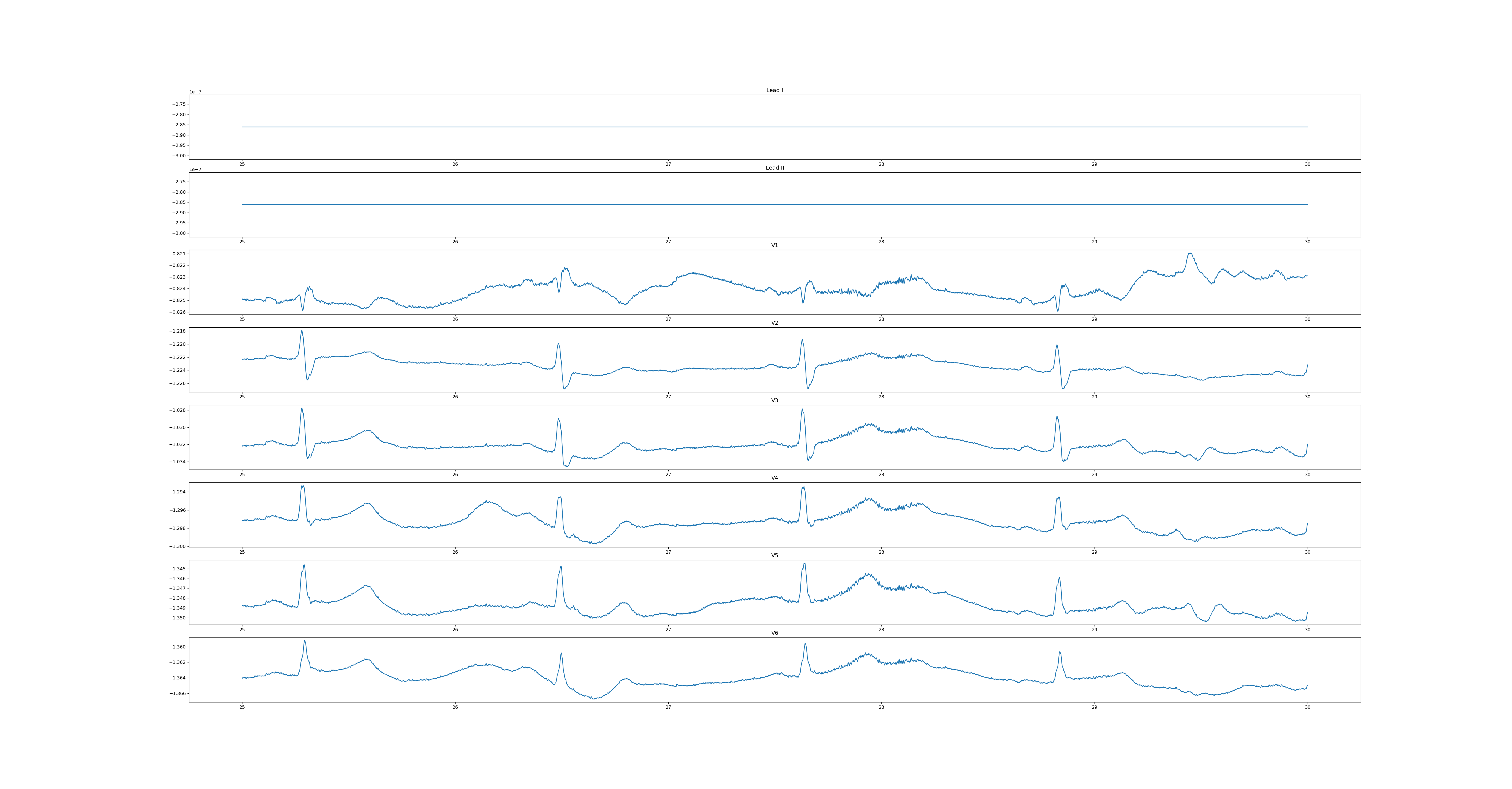Click the -0.821 y-axis tick of V1
This screenshot has width=1512, height=789.
tap(177, 254)
